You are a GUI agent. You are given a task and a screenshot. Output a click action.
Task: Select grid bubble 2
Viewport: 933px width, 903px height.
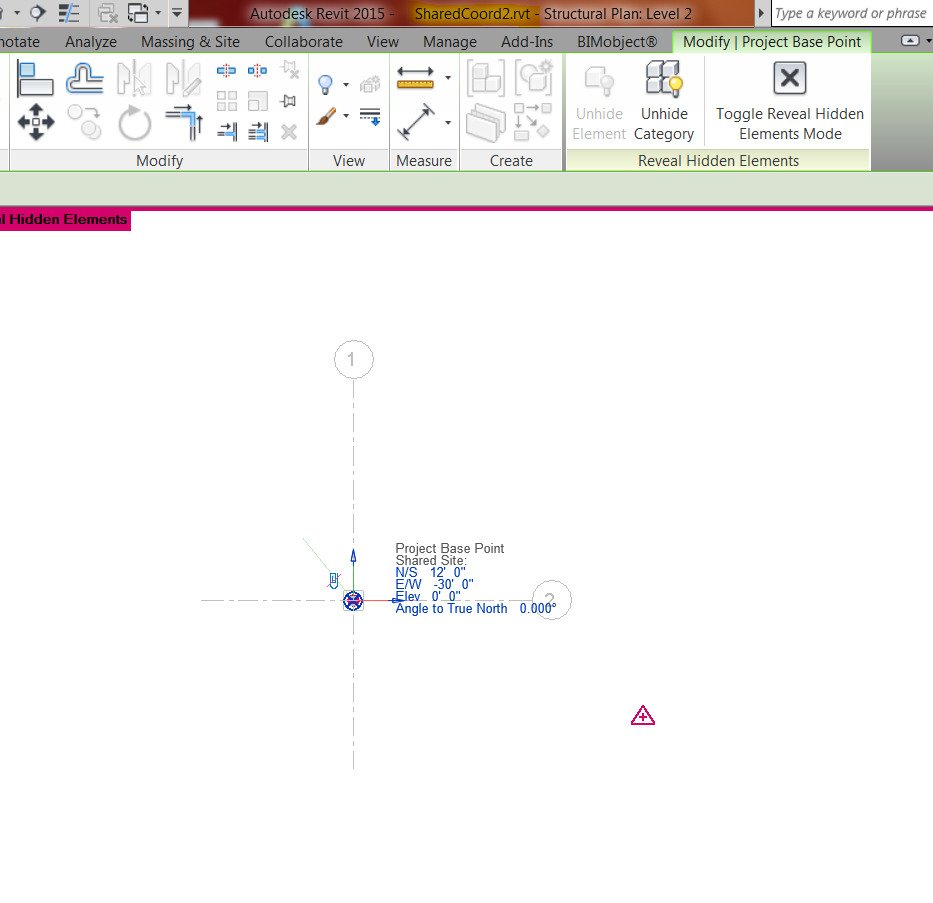(552, 600)
